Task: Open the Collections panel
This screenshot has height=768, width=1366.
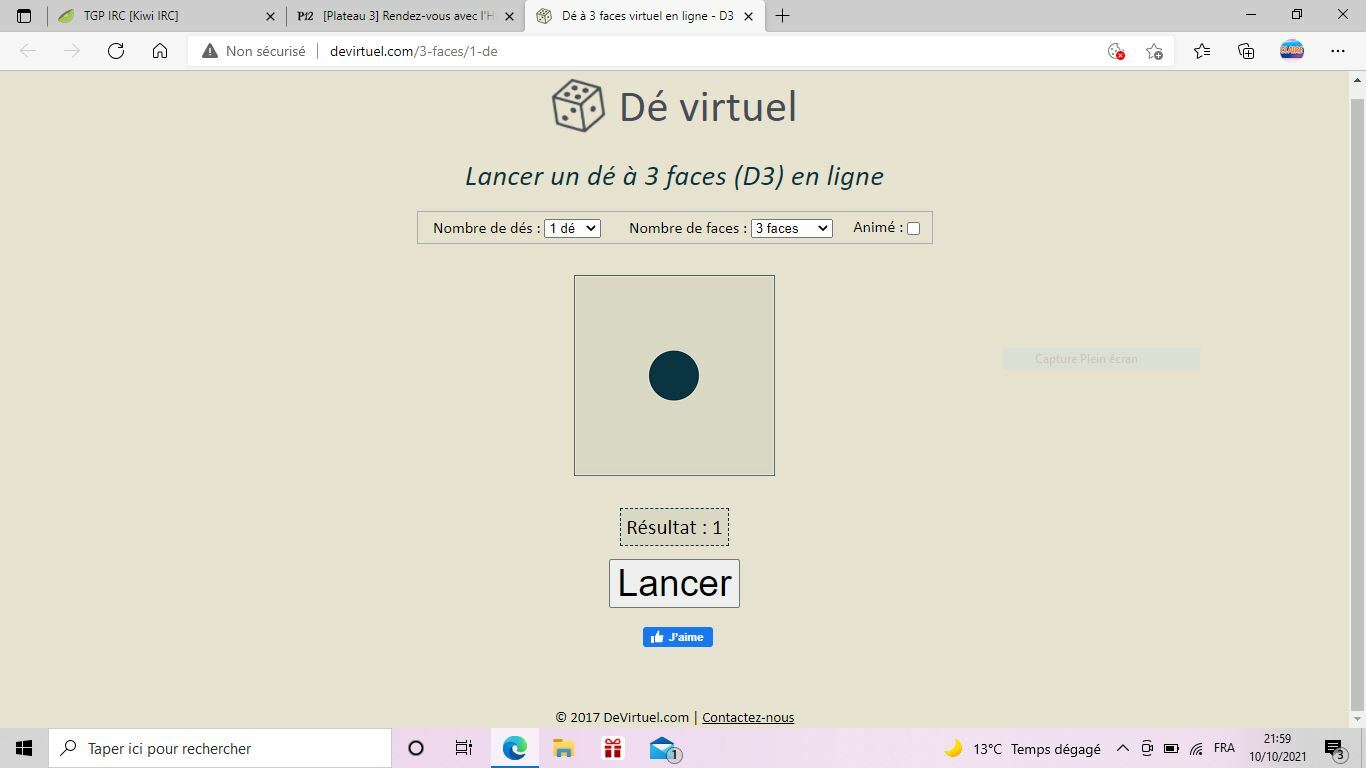Action: 1246,51
